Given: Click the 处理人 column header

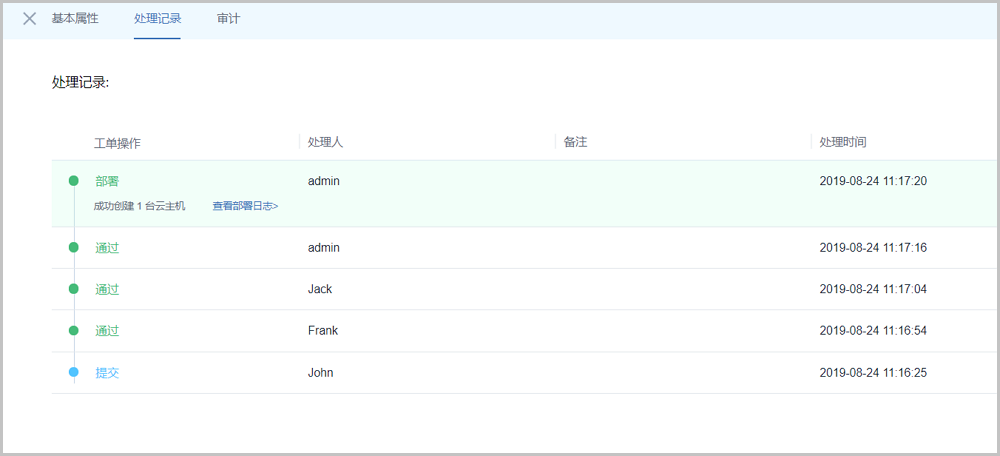Looking at the screenshot, I should tap(325, 143).
